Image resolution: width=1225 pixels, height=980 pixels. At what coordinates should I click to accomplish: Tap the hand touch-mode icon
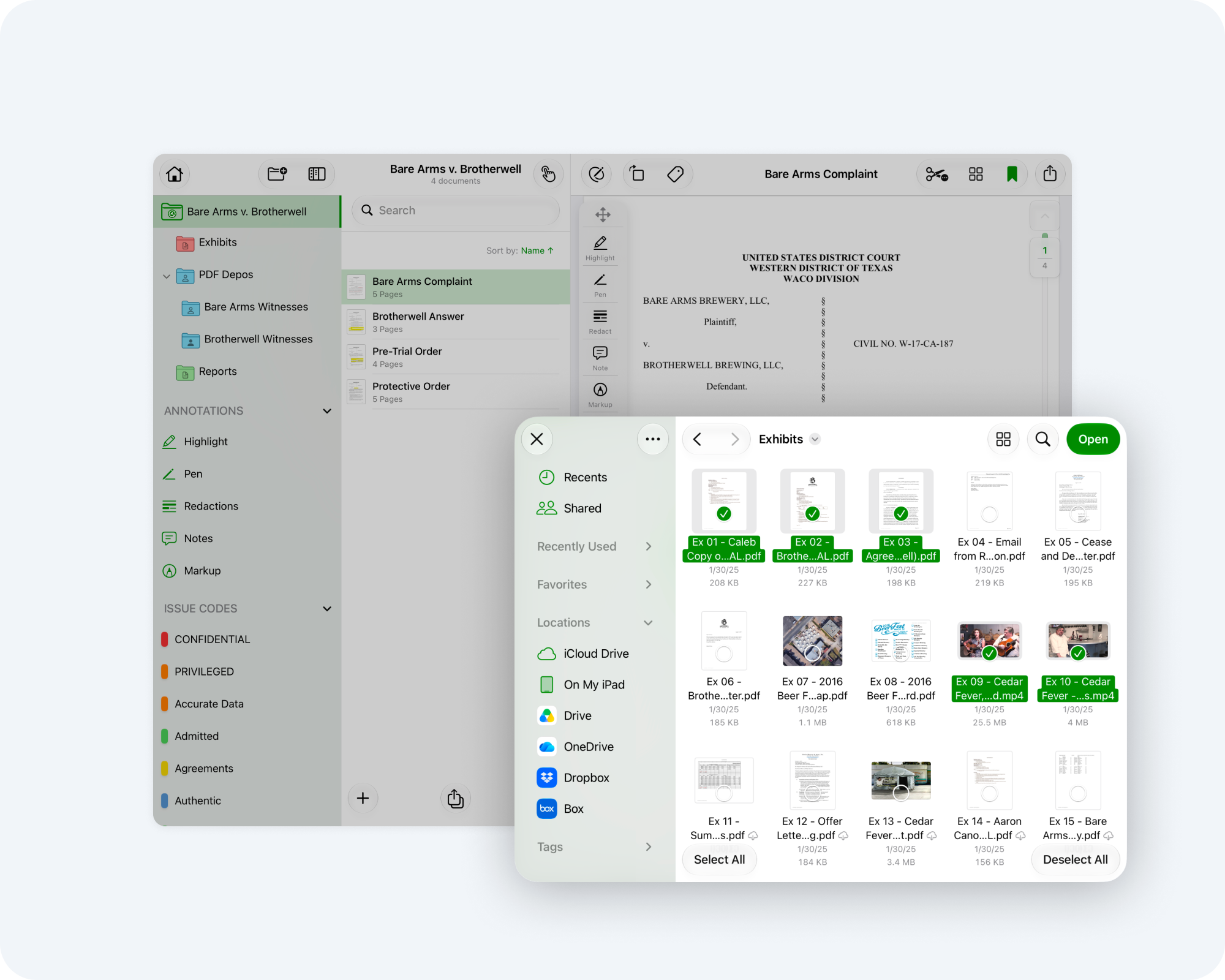tap(548, 175)
